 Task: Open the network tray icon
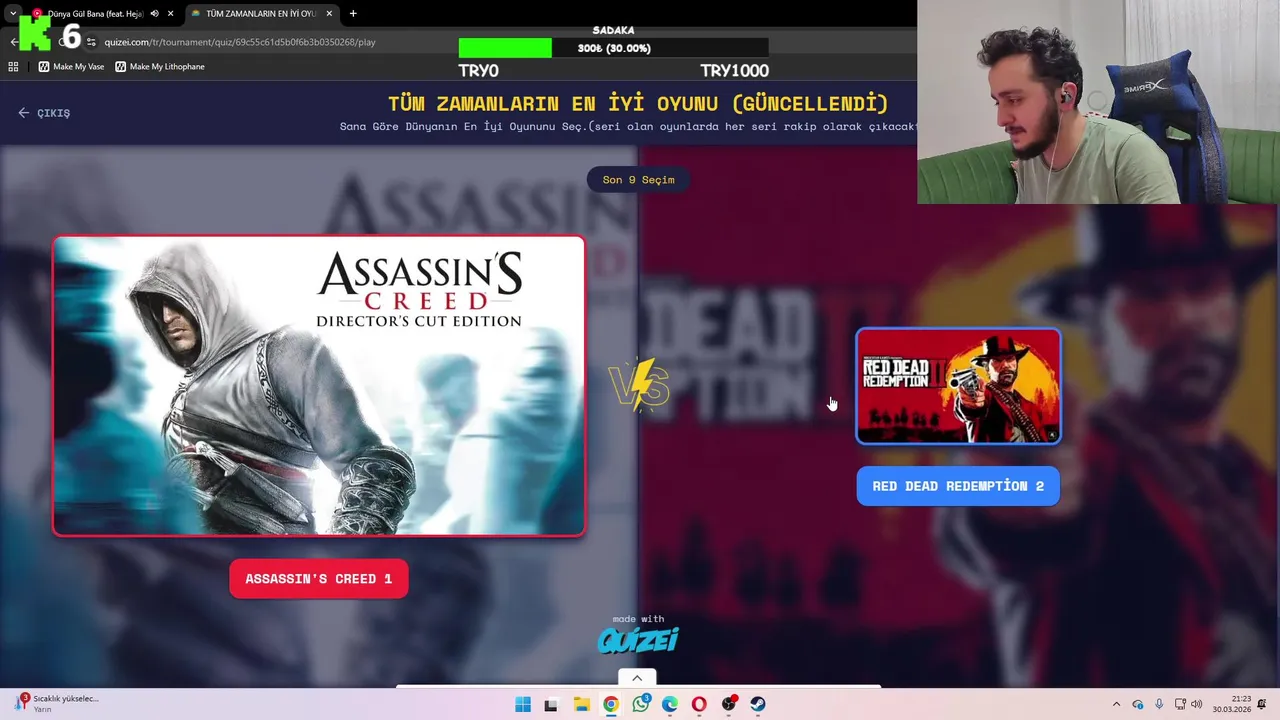tap(1180, 704)
